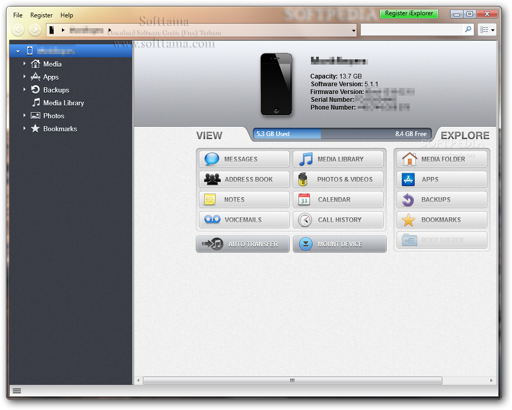Expand the Media tree node
This screenshot has height=410, width=512.
24,63
